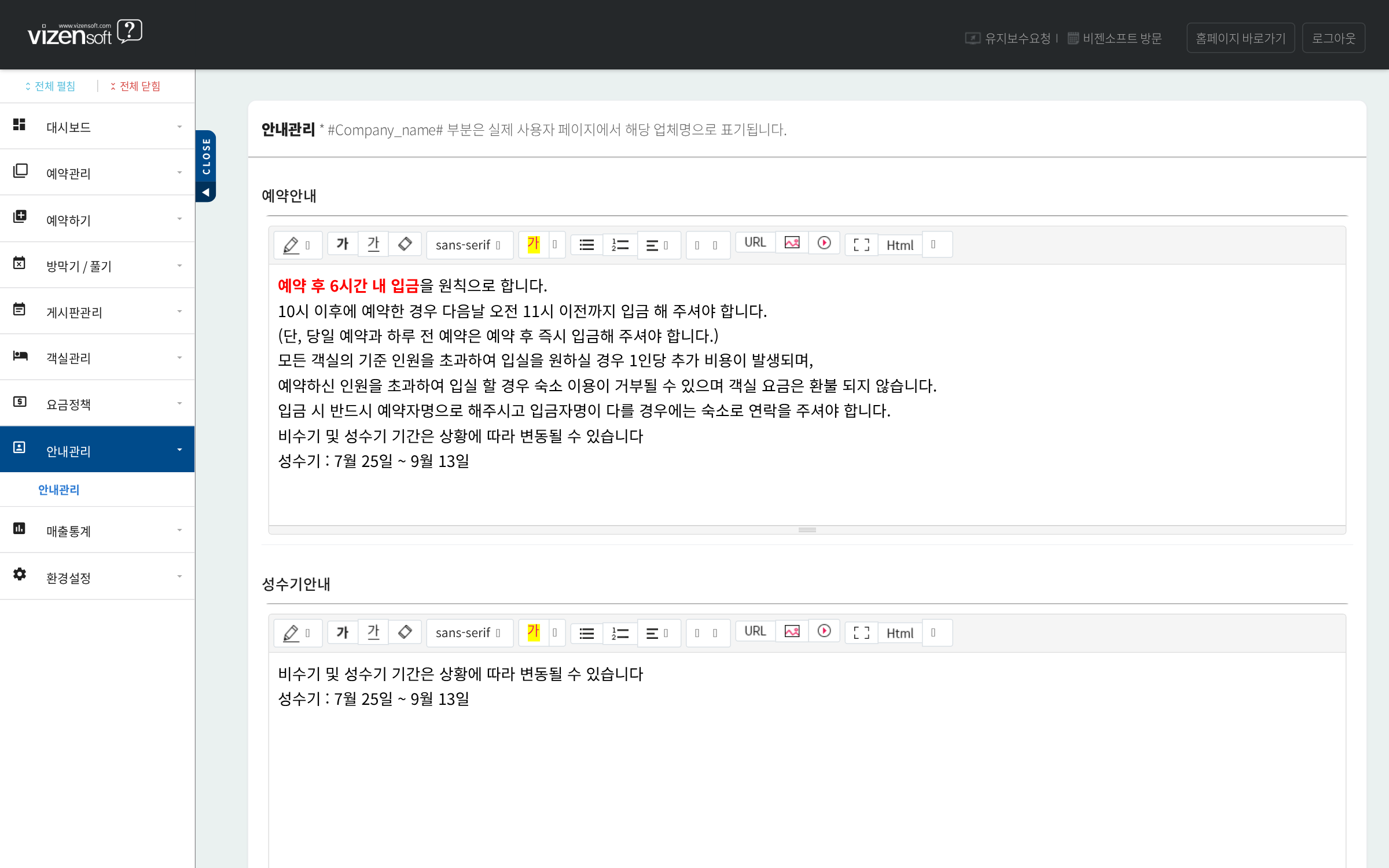
Task: Click eraser clear-format icon in 예약안내 editor
Action: click(405, 244)
